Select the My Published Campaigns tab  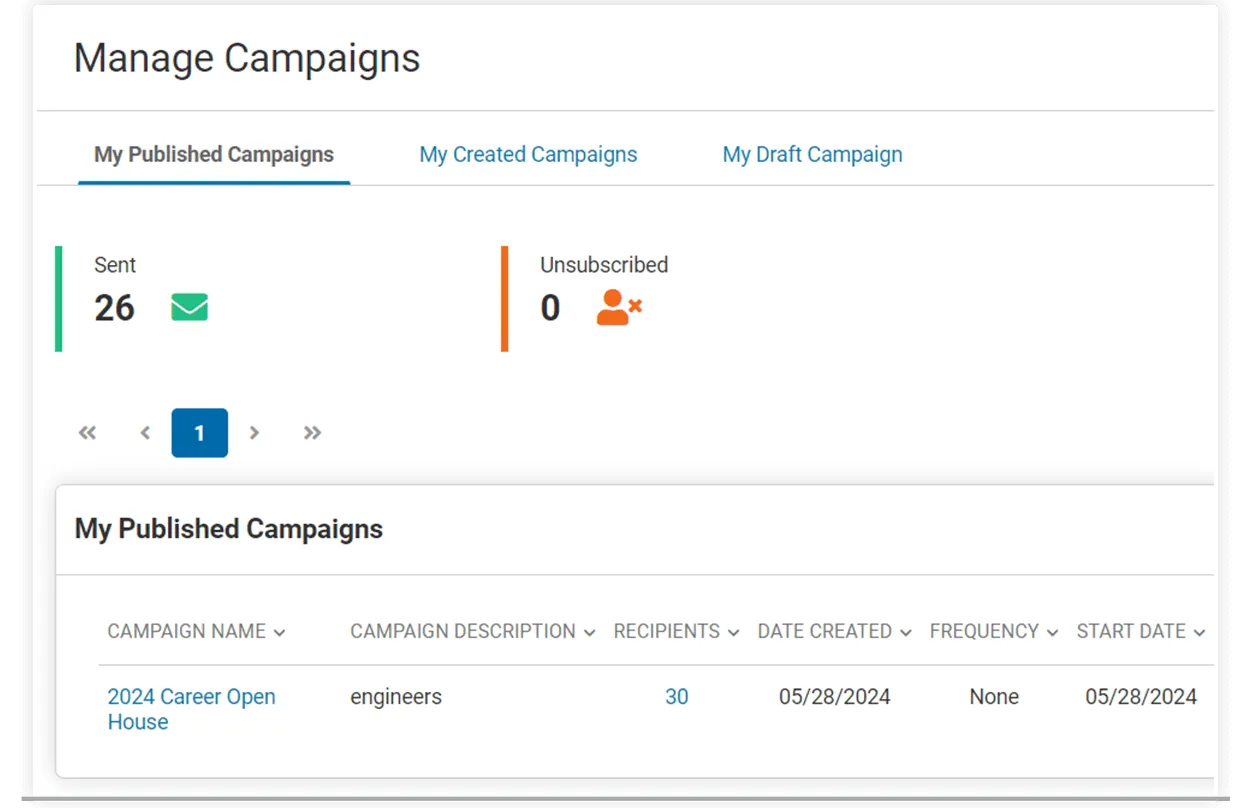pos(214,155)
